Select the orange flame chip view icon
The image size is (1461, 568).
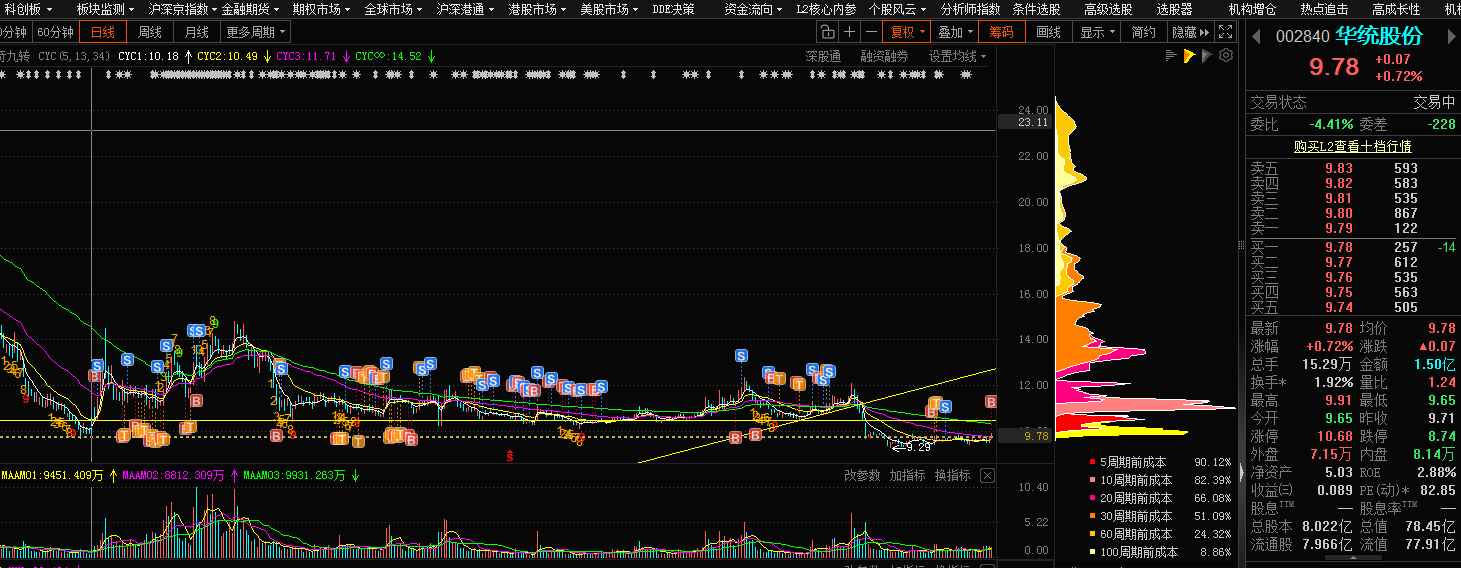1189,56
